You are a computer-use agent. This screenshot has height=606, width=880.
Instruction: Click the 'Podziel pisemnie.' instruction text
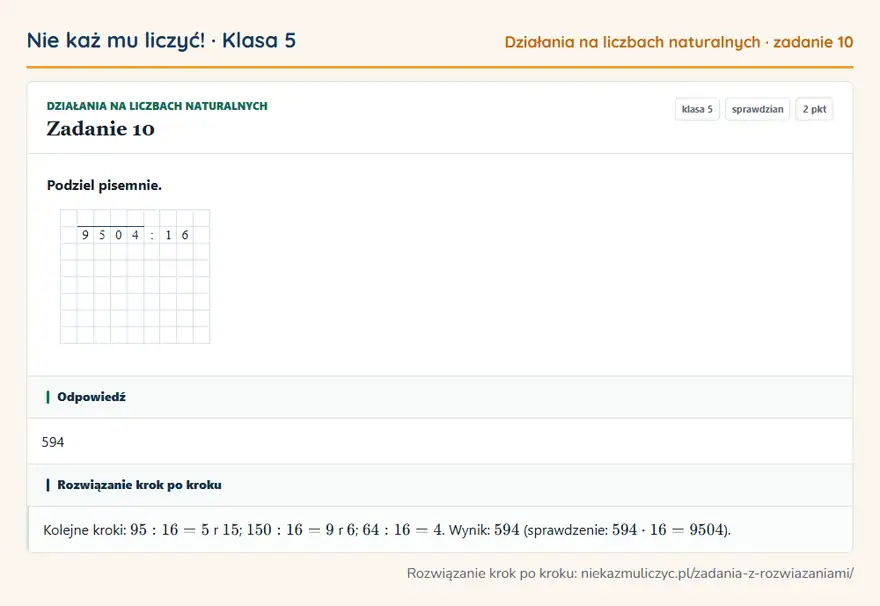pos(104,185)
